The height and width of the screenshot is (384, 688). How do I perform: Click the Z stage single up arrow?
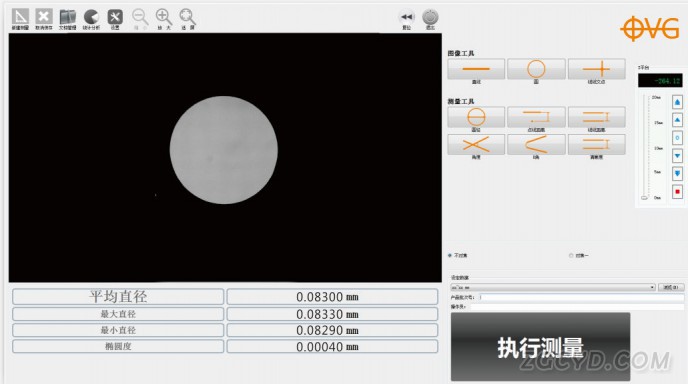[677, 120]
